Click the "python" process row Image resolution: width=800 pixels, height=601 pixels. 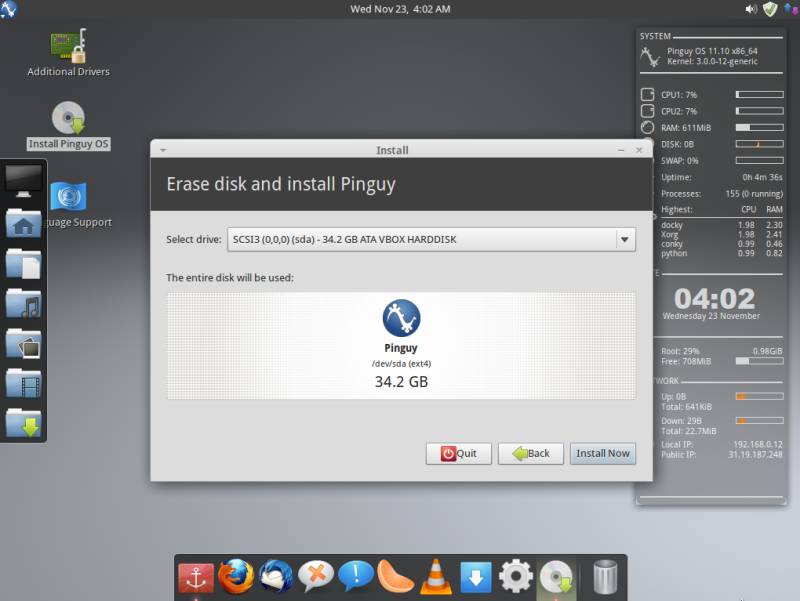point(721,254)
